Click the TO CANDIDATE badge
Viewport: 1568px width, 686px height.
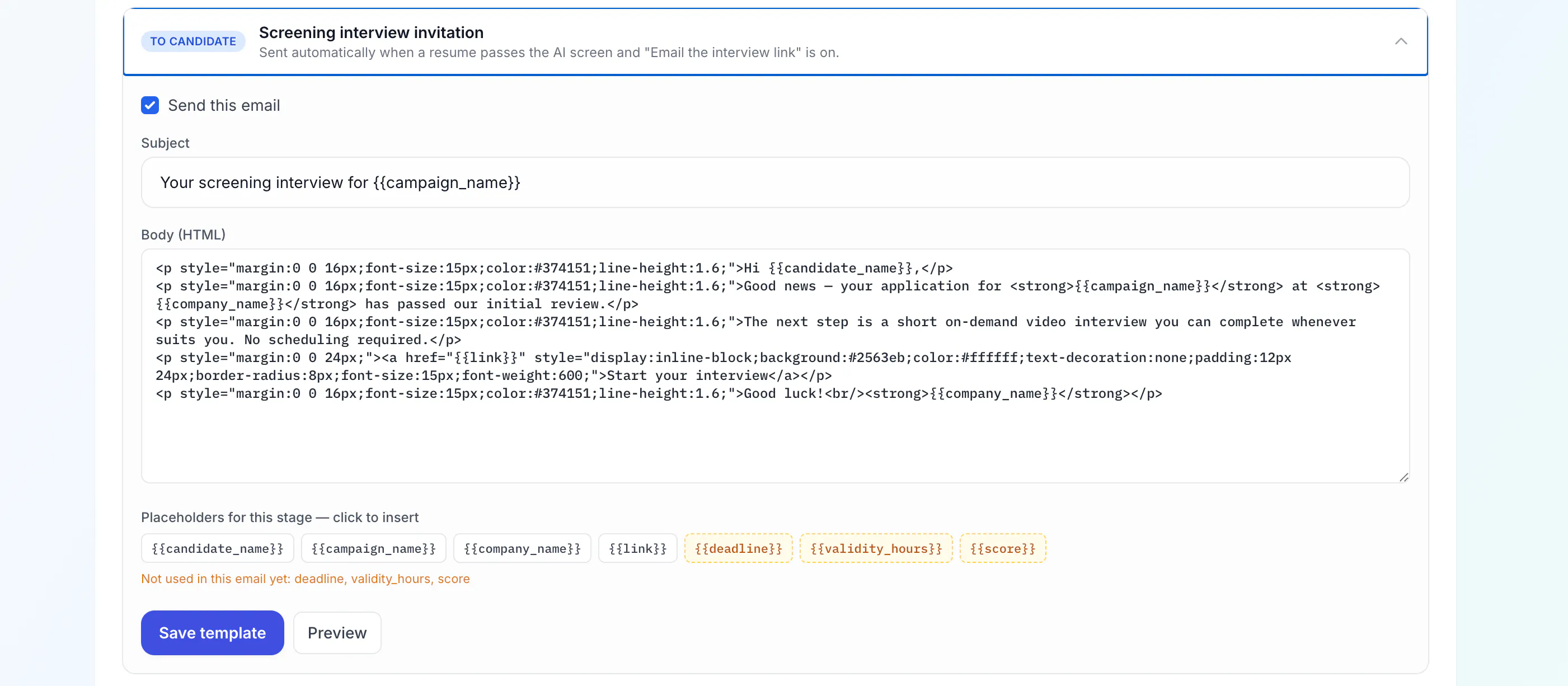point(193,41)
